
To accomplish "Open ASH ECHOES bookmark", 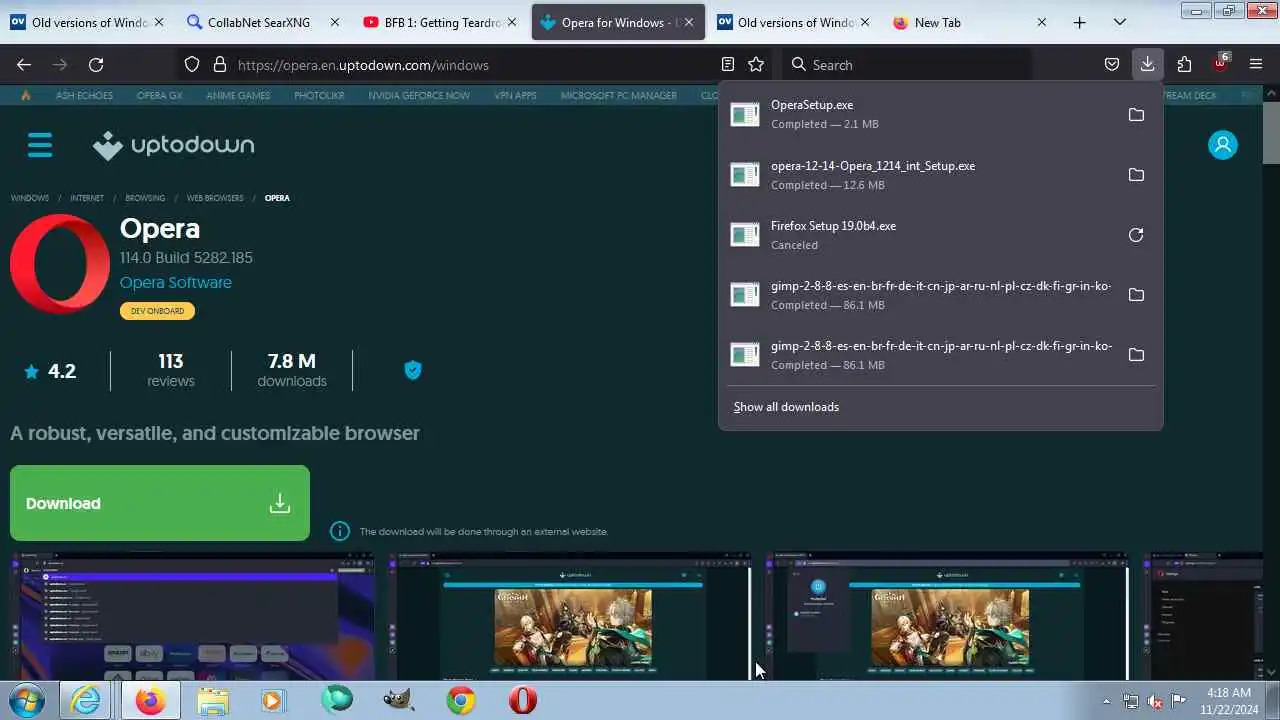I will 82,95.
